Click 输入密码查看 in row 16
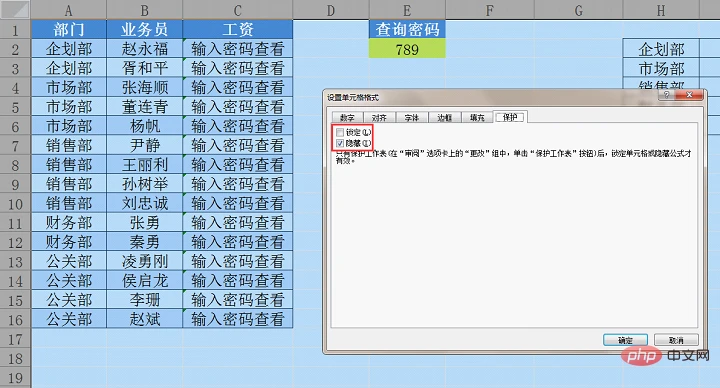 click(x=237, y=319)
